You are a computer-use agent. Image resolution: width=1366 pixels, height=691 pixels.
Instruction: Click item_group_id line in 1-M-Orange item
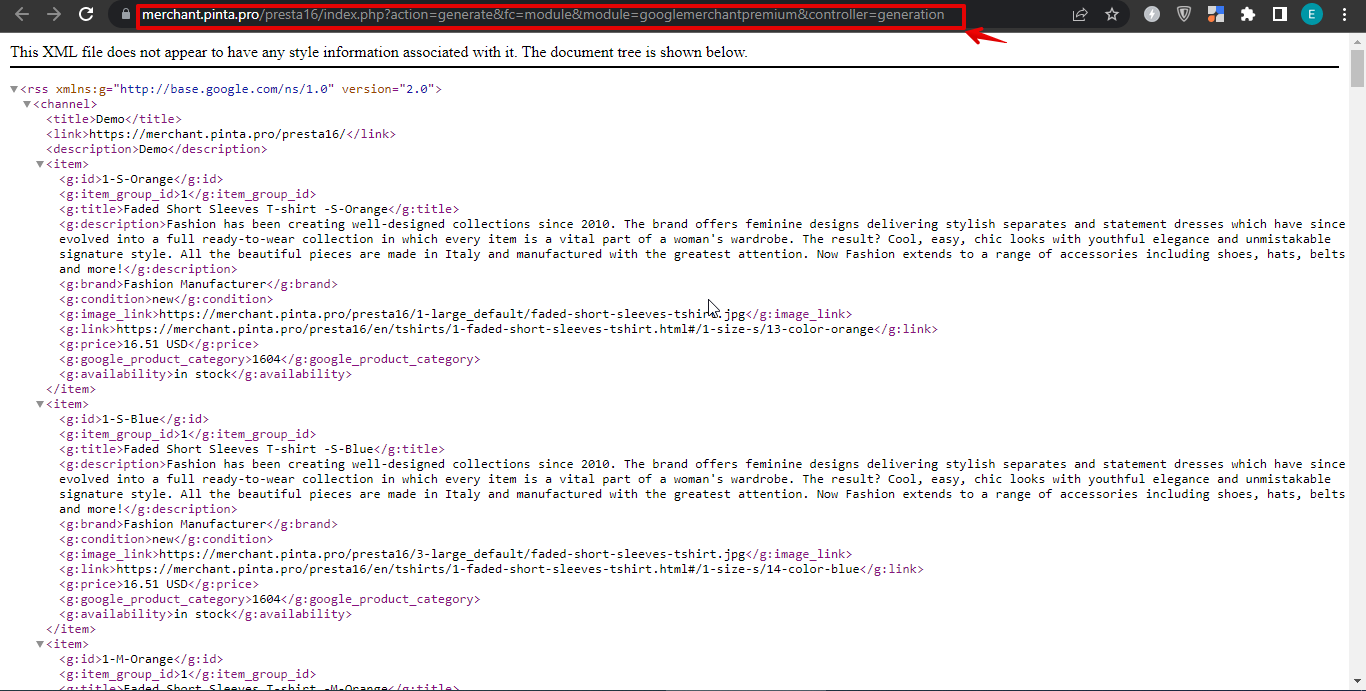click(188, 674)
